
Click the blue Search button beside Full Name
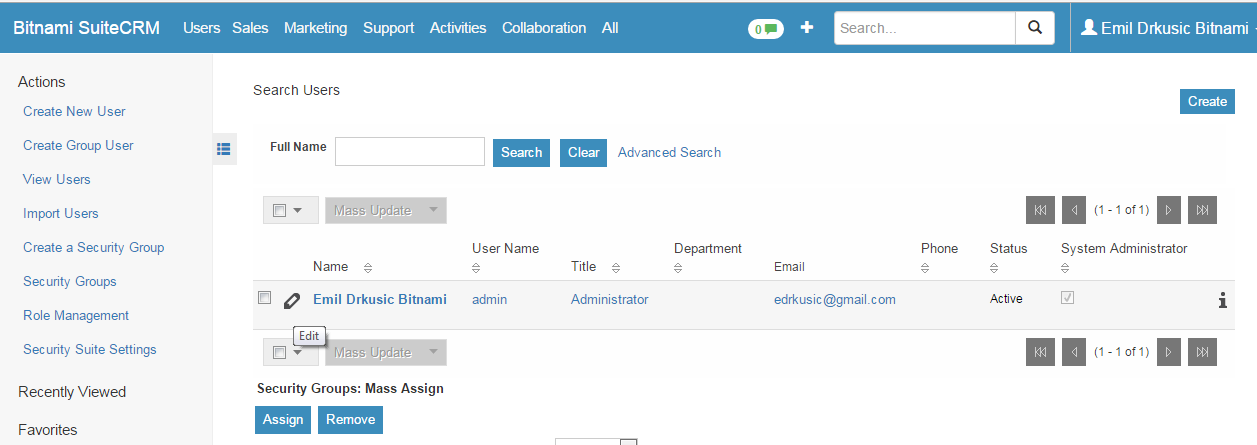pyautogui.click(x=521, y=152)
